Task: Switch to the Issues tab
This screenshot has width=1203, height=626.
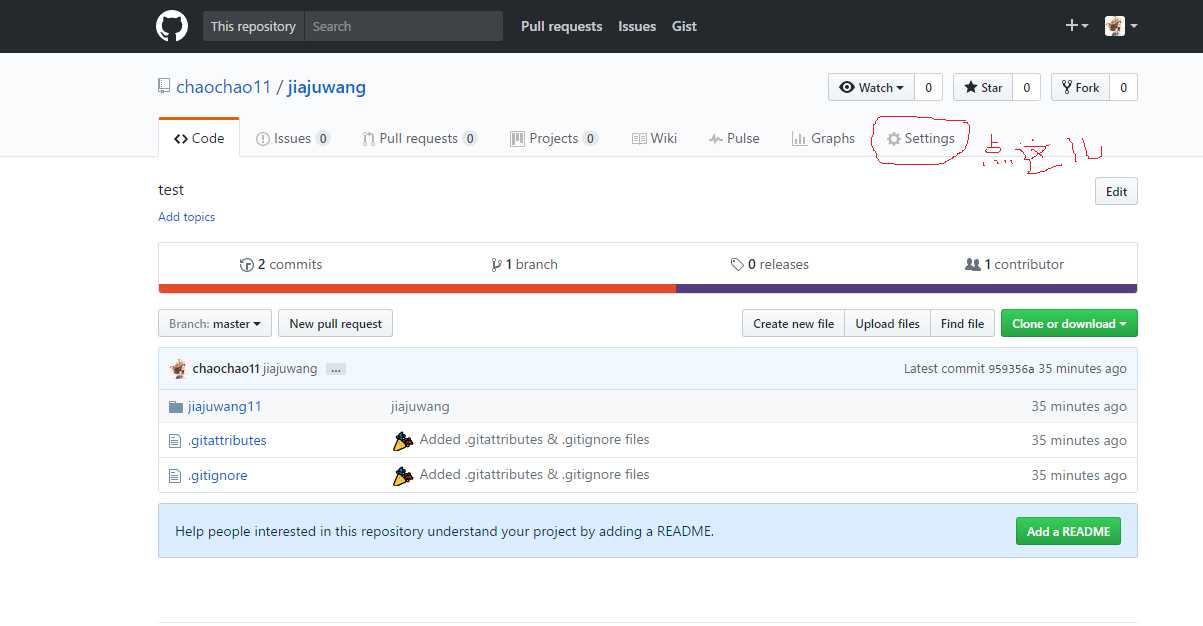Action: [293, 138]
